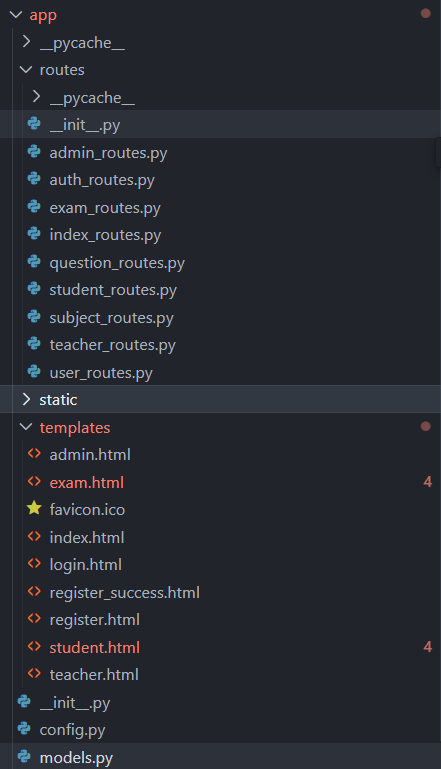
Task: Click the modified dot indicator on templates folder
Action: (x=425, y=426)
